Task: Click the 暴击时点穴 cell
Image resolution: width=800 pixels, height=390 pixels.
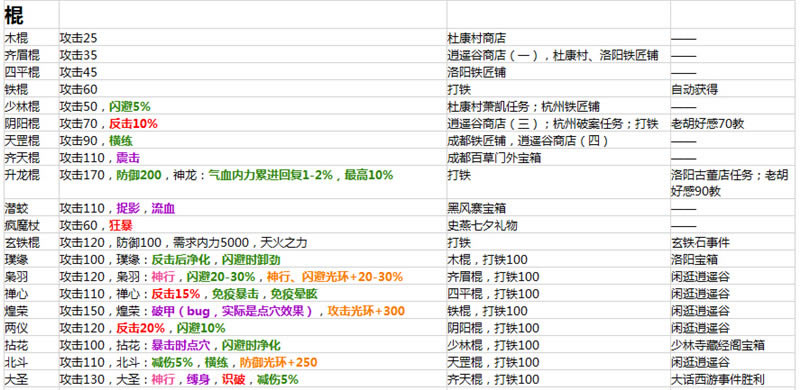Action: [x=253, y=345]
